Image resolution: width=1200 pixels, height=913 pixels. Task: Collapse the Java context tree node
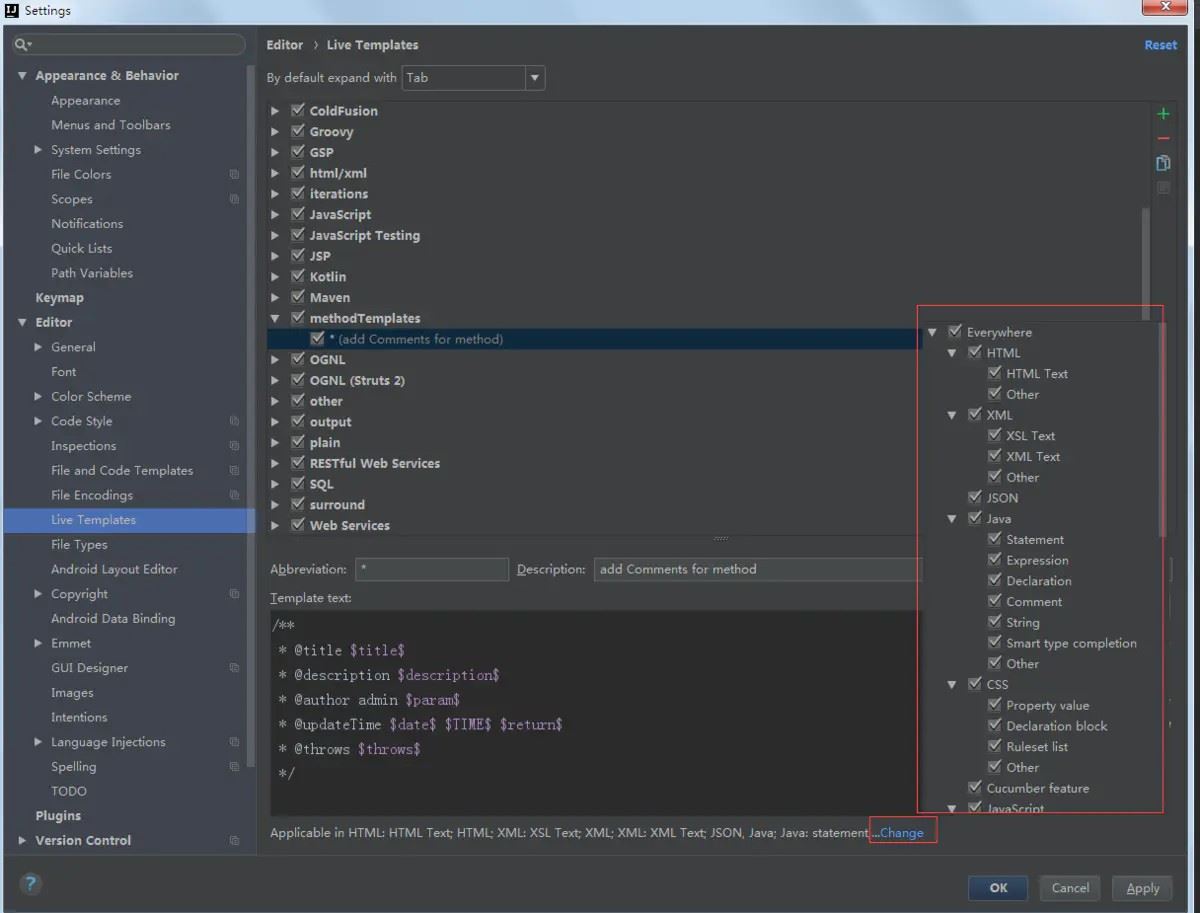click(x=953, y=519)
